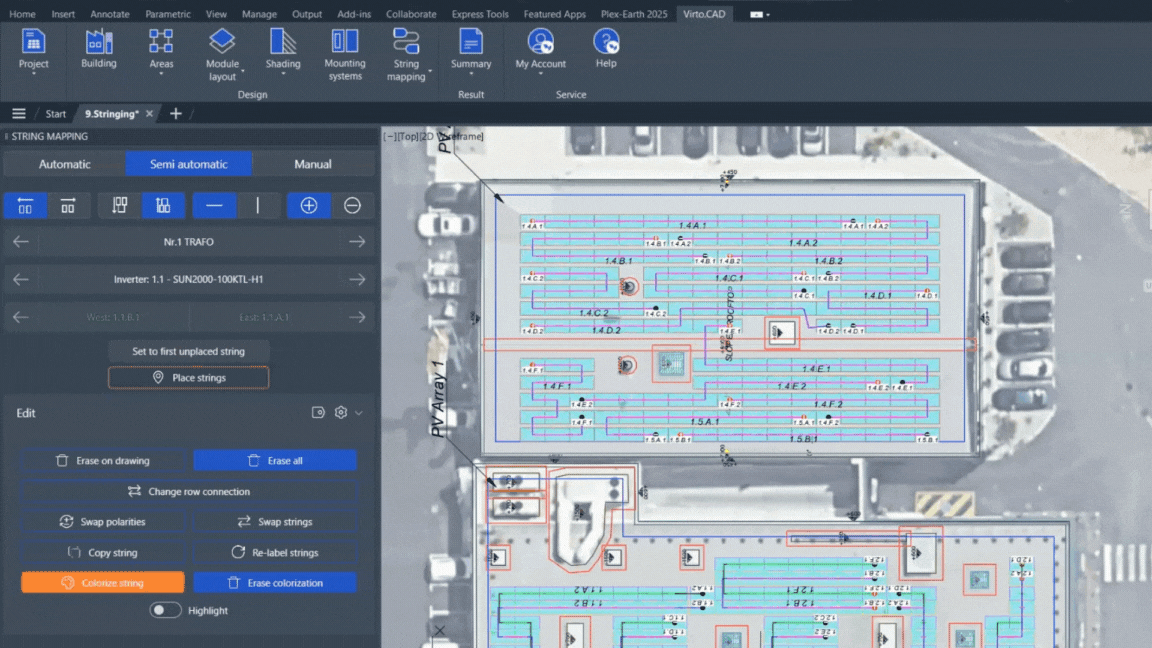This screenshot has width=1152, height=648.
Task: Click the Swap polarities button
Action: (103, 522)
